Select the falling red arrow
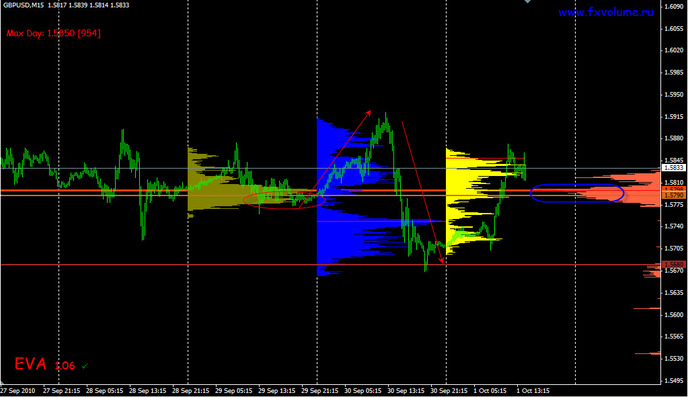This screenshot has height=397, width=688. 423,193
